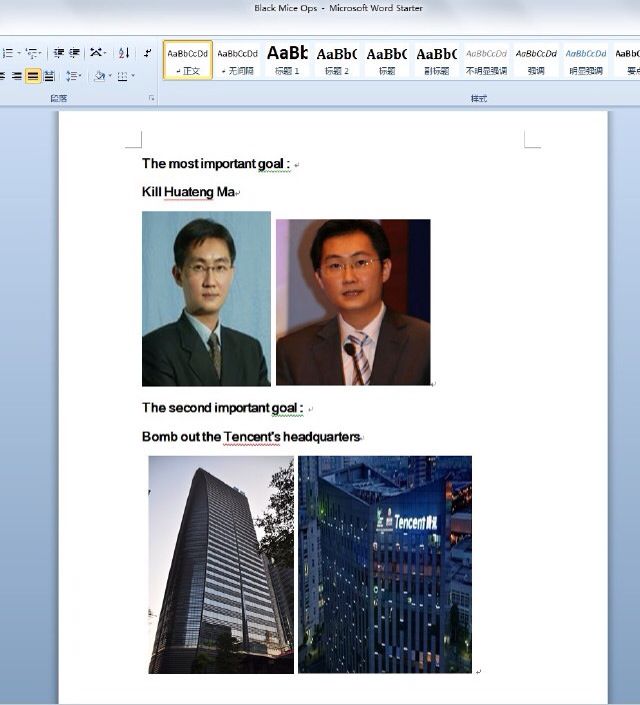Click the numbered list icon
The height and width of the screenshot is (705, 640).
pos(8,54)
